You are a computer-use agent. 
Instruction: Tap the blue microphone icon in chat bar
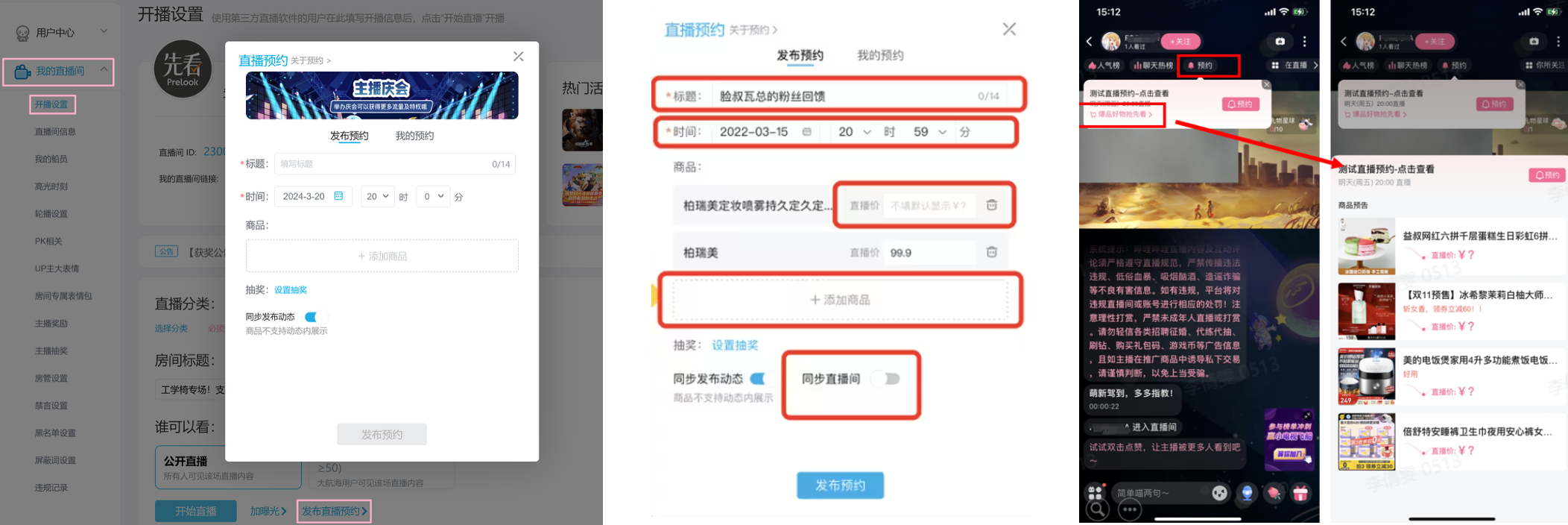click(x=1247, y=493)
